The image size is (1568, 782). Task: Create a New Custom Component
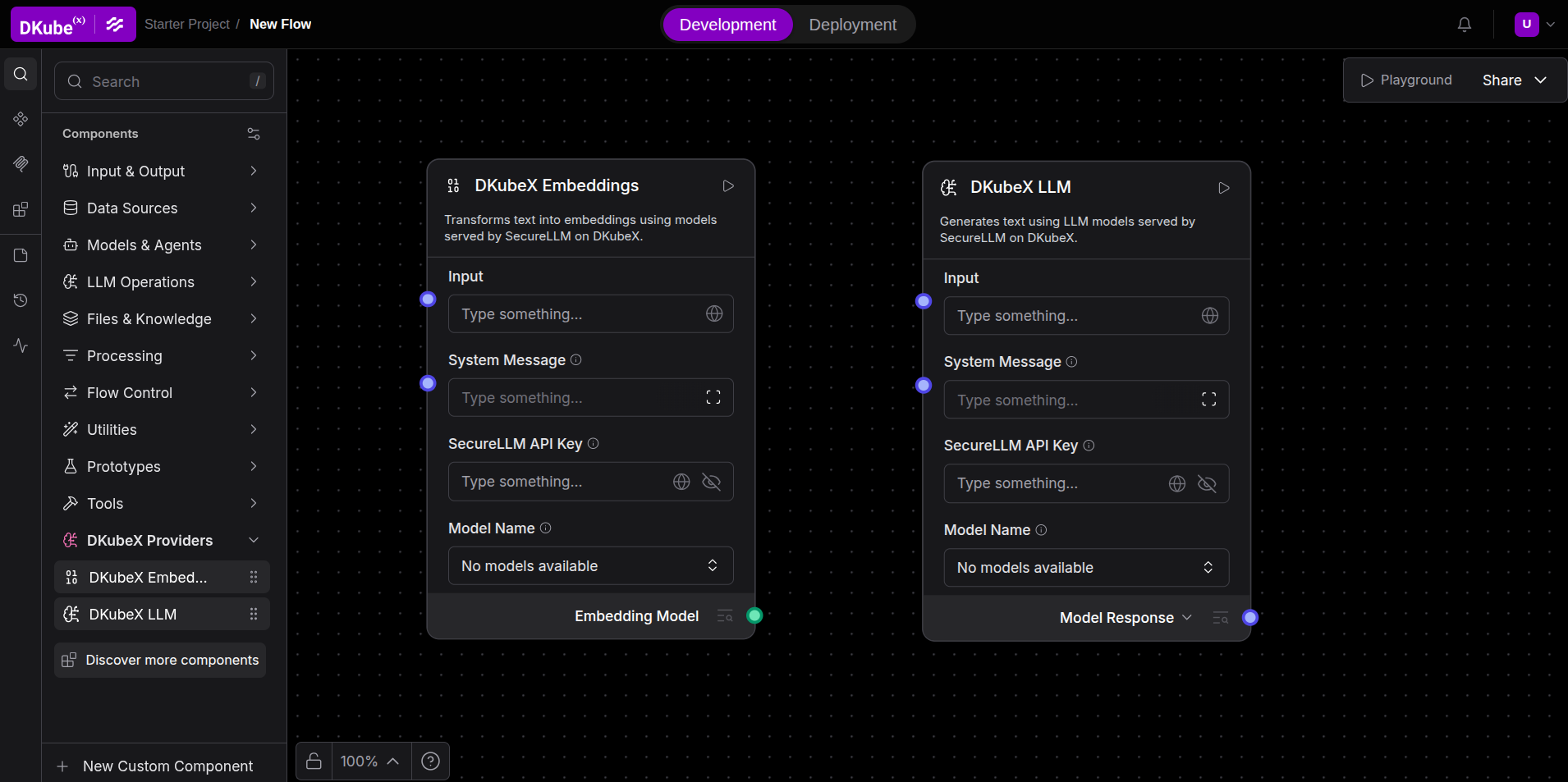[x=154, y=766]
